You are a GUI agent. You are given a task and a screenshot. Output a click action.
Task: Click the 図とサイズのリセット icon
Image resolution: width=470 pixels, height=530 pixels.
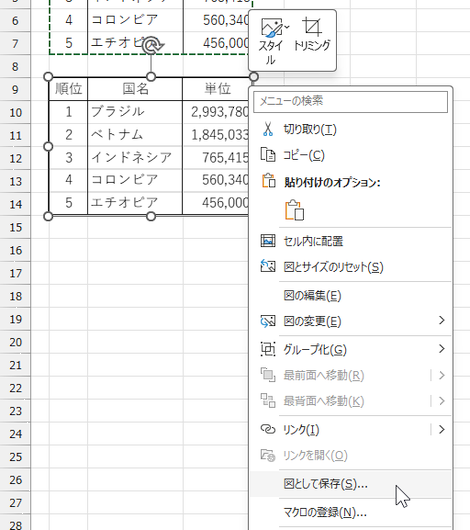pyautogui.click(x=268, y=266)
